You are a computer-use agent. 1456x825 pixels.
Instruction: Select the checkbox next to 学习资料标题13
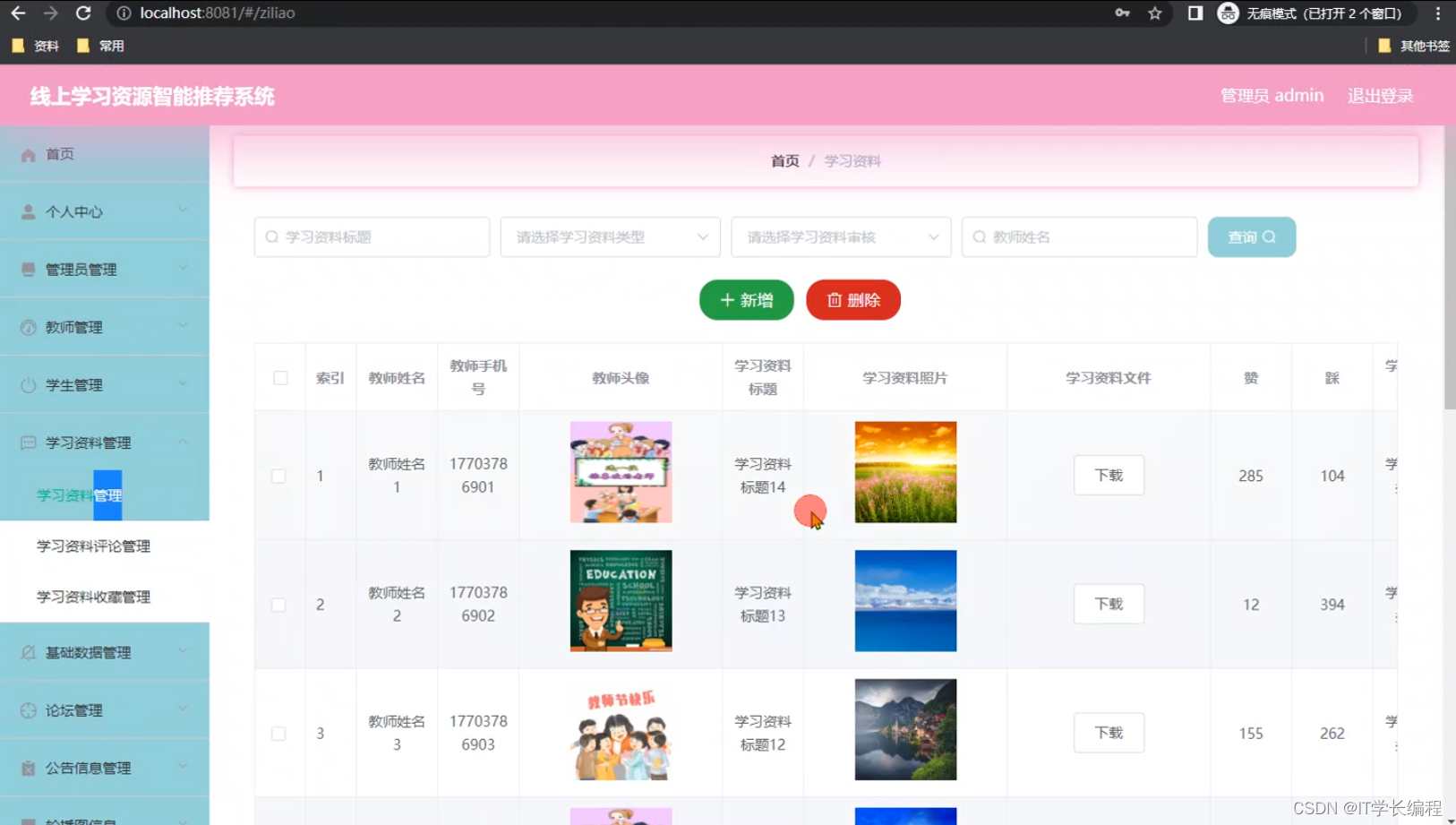tap(278, 604)
